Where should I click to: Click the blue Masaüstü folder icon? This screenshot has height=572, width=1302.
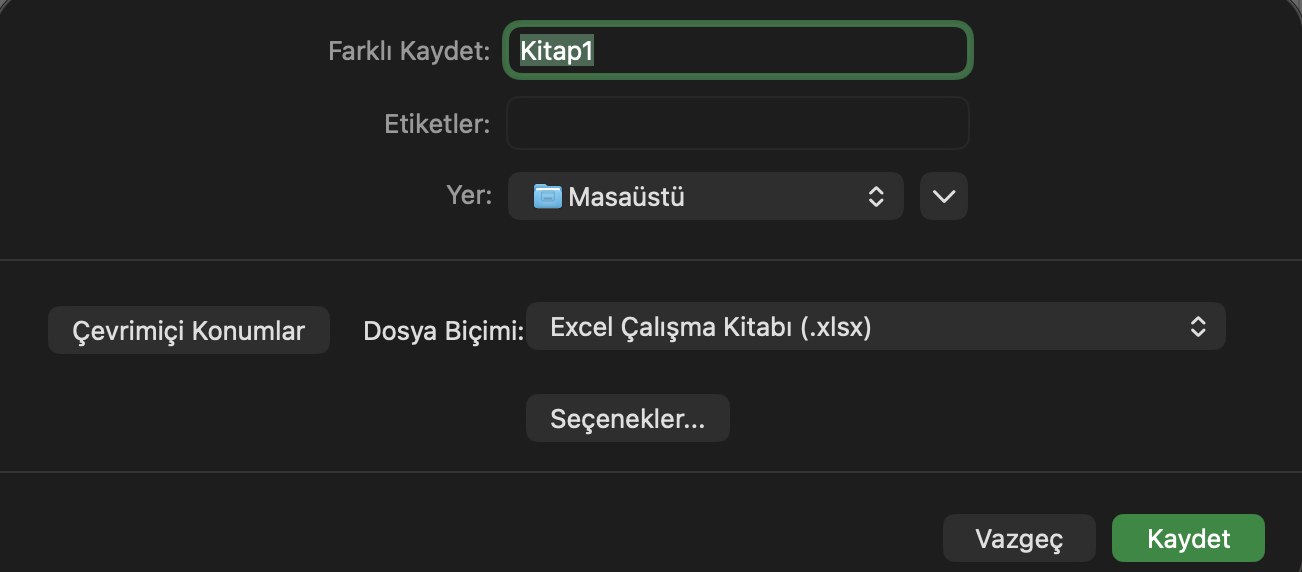pos(548,196)
